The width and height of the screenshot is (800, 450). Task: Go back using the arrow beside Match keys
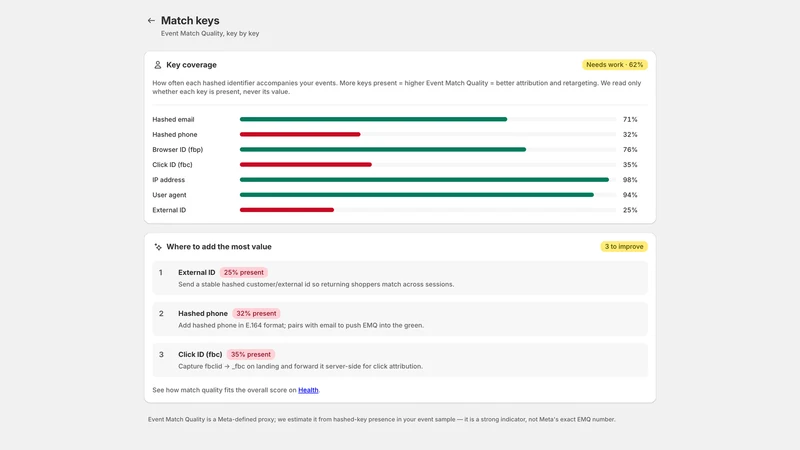click(151, 21)
